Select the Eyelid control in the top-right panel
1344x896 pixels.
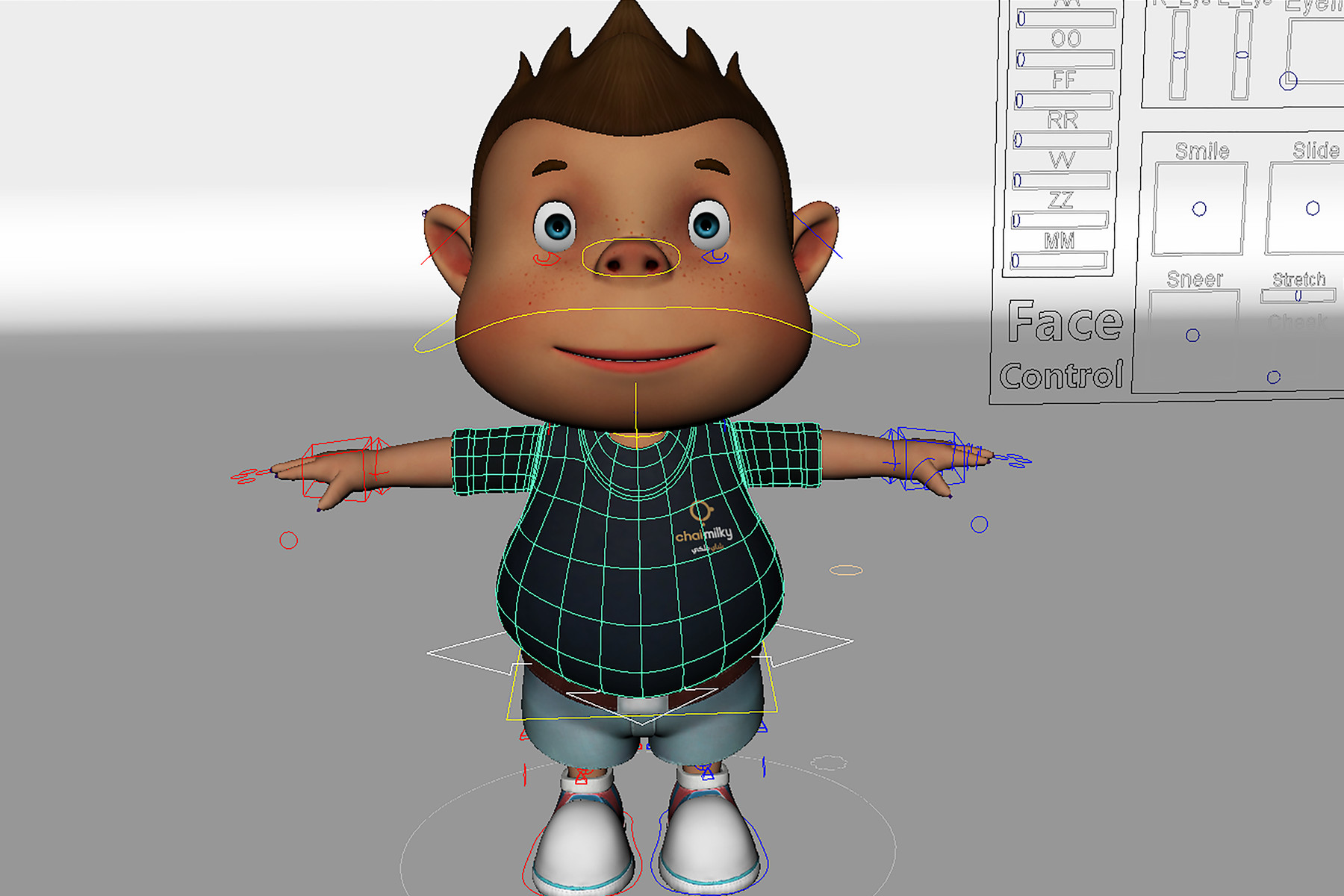pyautogui.click(x=1287, y=80)
